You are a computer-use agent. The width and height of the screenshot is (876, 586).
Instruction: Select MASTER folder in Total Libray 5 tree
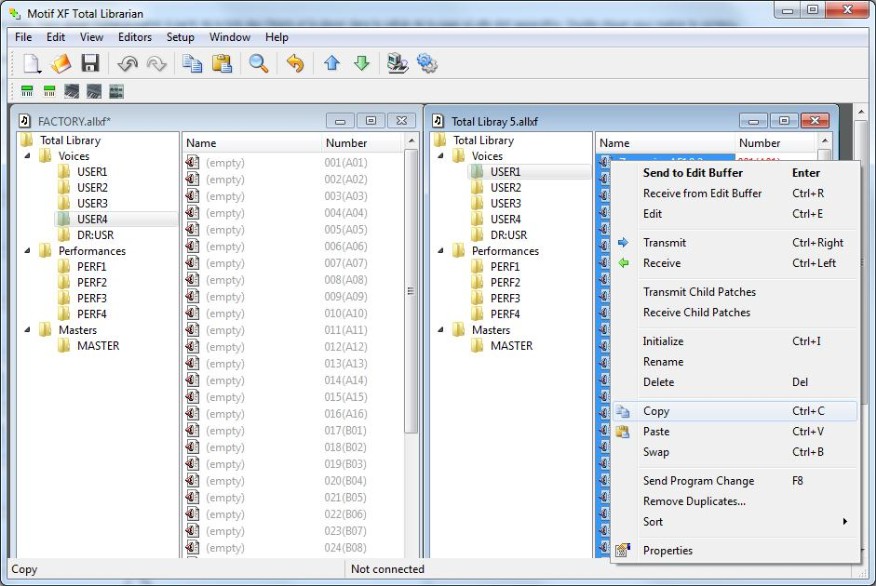(x=511, y=346)
